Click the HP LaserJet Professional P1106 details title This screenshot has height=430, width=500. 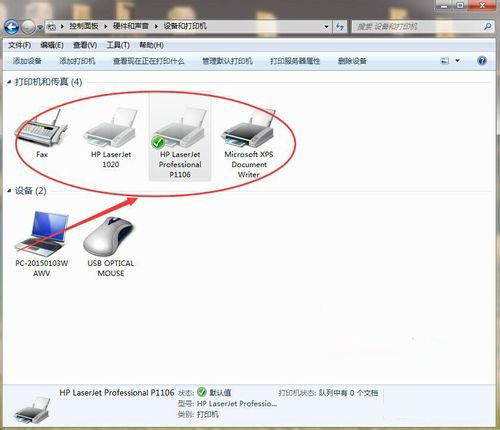click(117, 393)
